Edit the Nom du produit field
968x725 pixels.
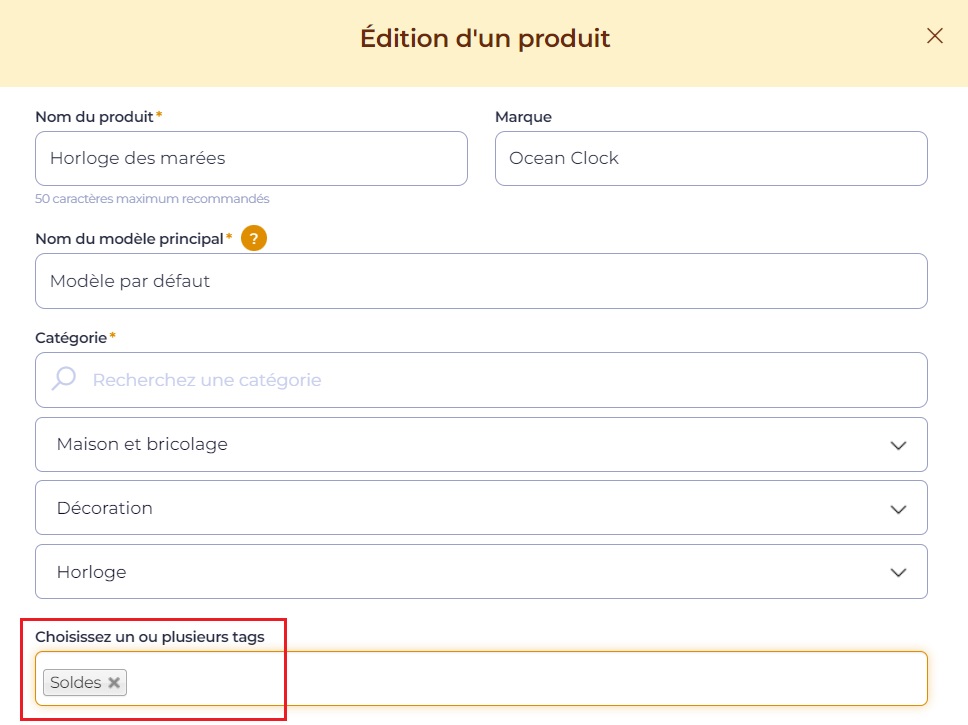(x=251, y=158)
